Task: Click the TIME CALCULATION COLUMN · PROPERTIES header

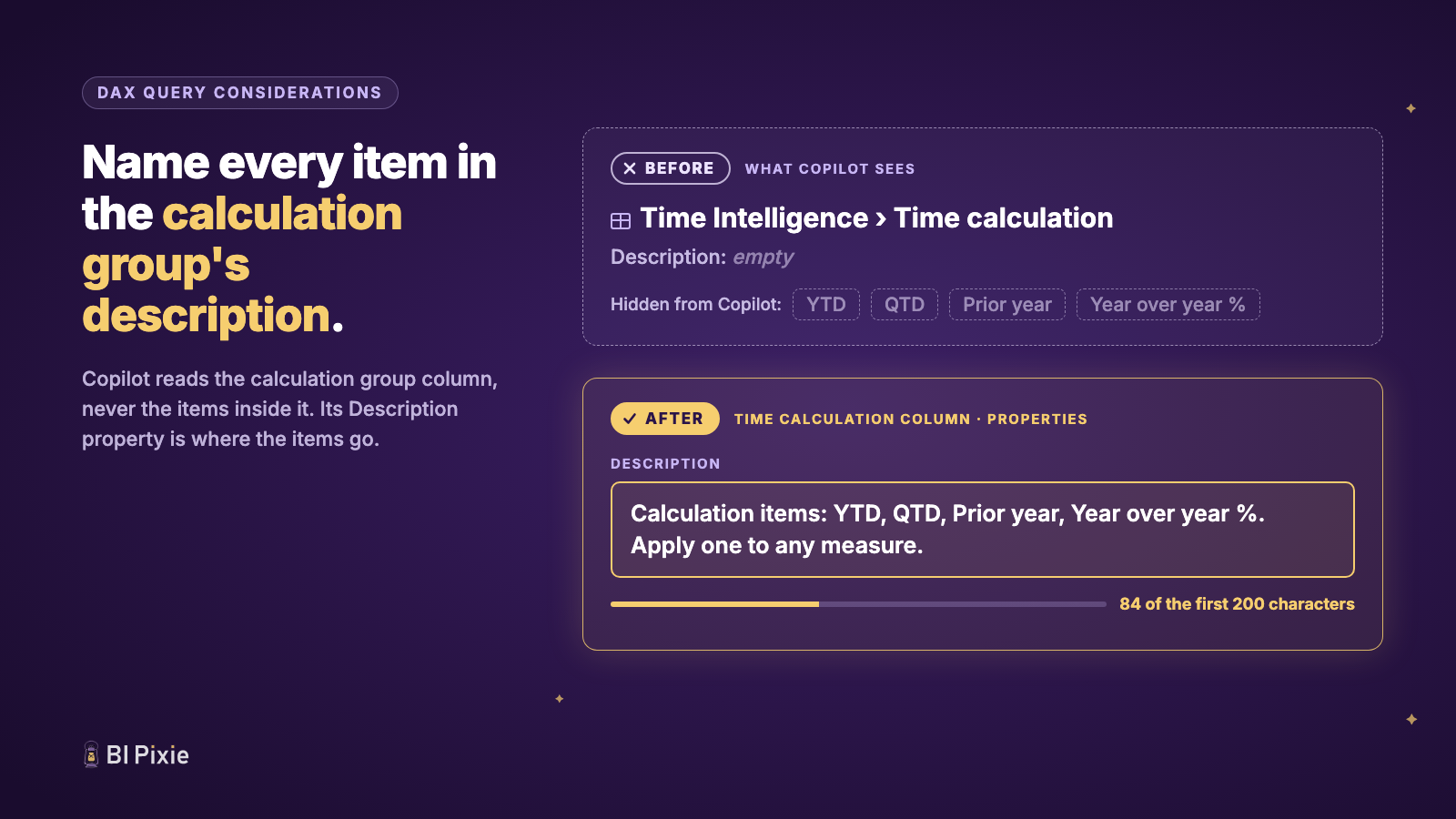Action: [x=911, y=420]
